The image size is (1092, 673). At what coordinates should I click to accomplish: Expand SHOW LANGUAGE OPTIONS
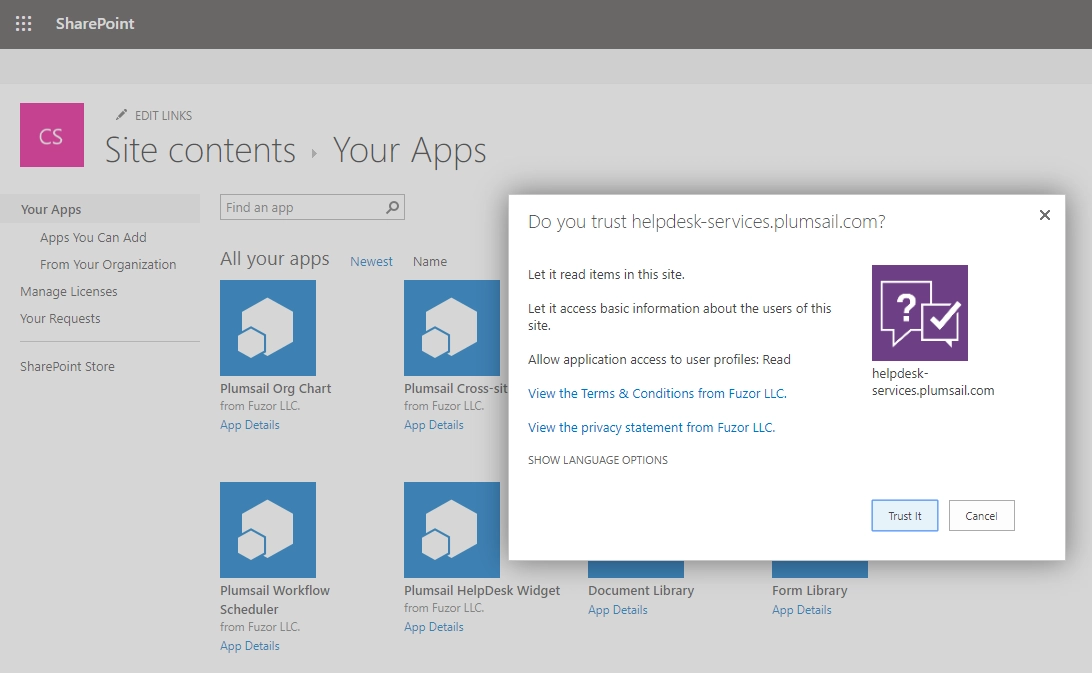click(598, 460)
